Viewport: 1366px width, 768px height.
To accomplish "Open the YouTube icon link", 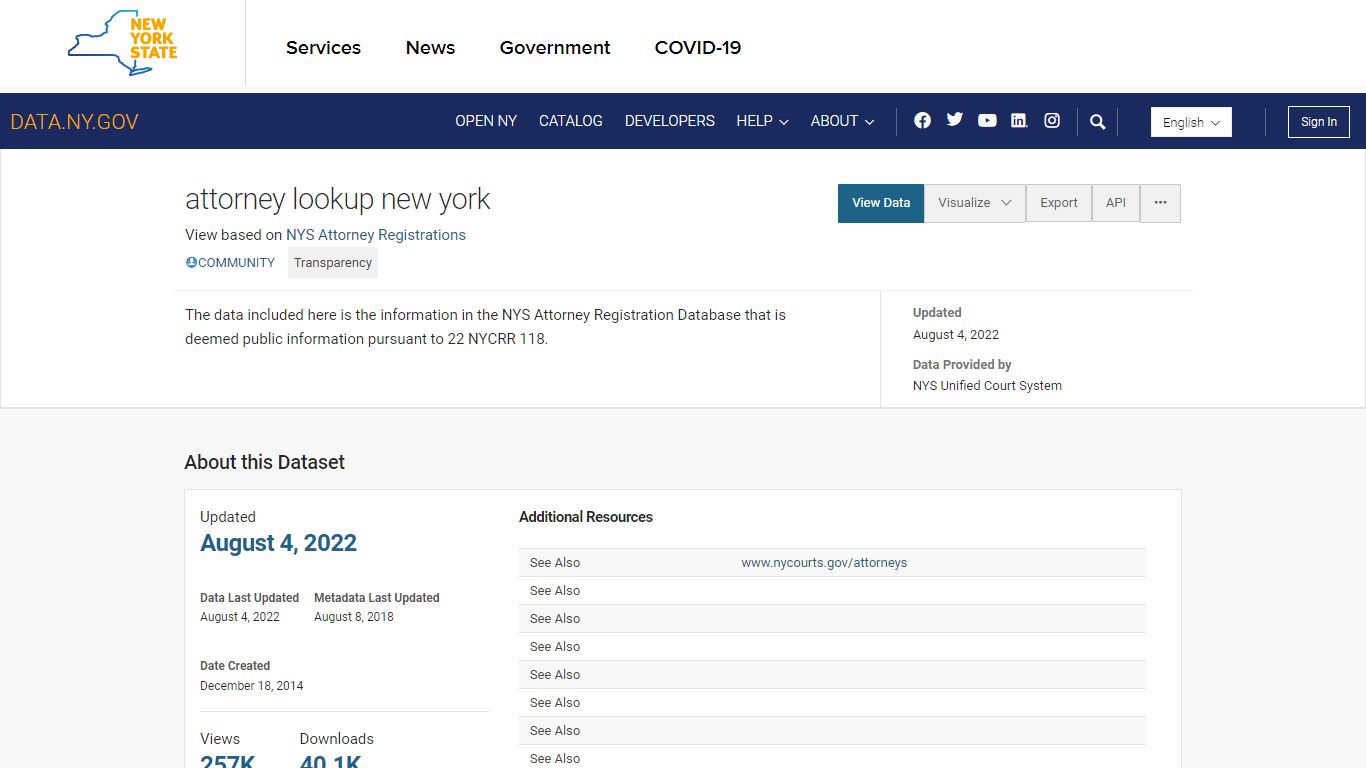I will (x=987, y=120).
